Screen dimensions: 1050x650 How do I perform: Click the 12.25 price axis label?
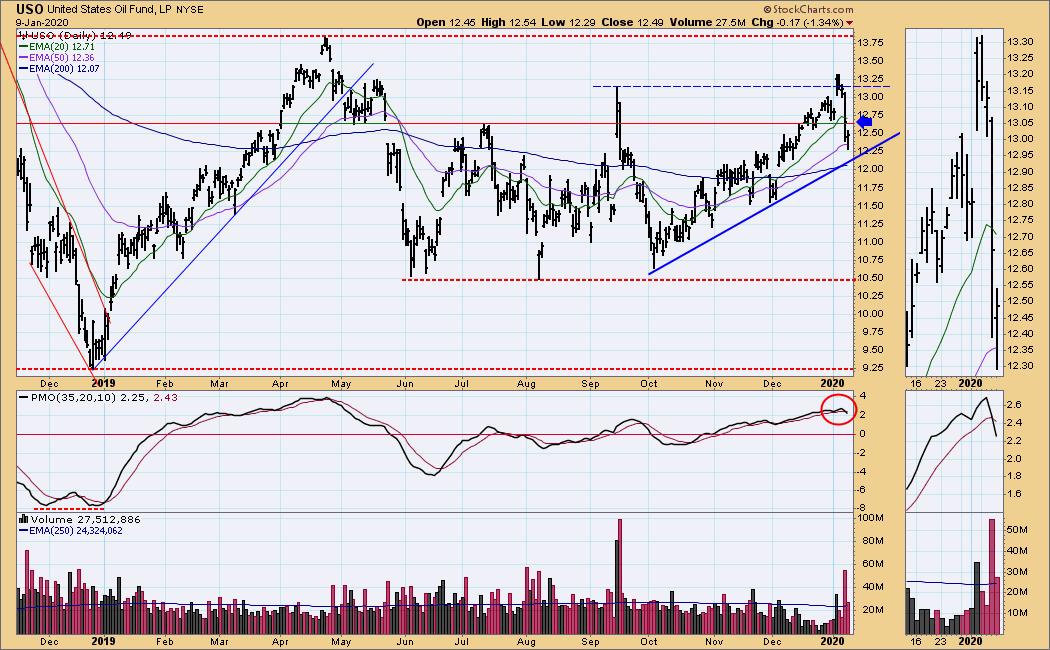coord(870,151)
